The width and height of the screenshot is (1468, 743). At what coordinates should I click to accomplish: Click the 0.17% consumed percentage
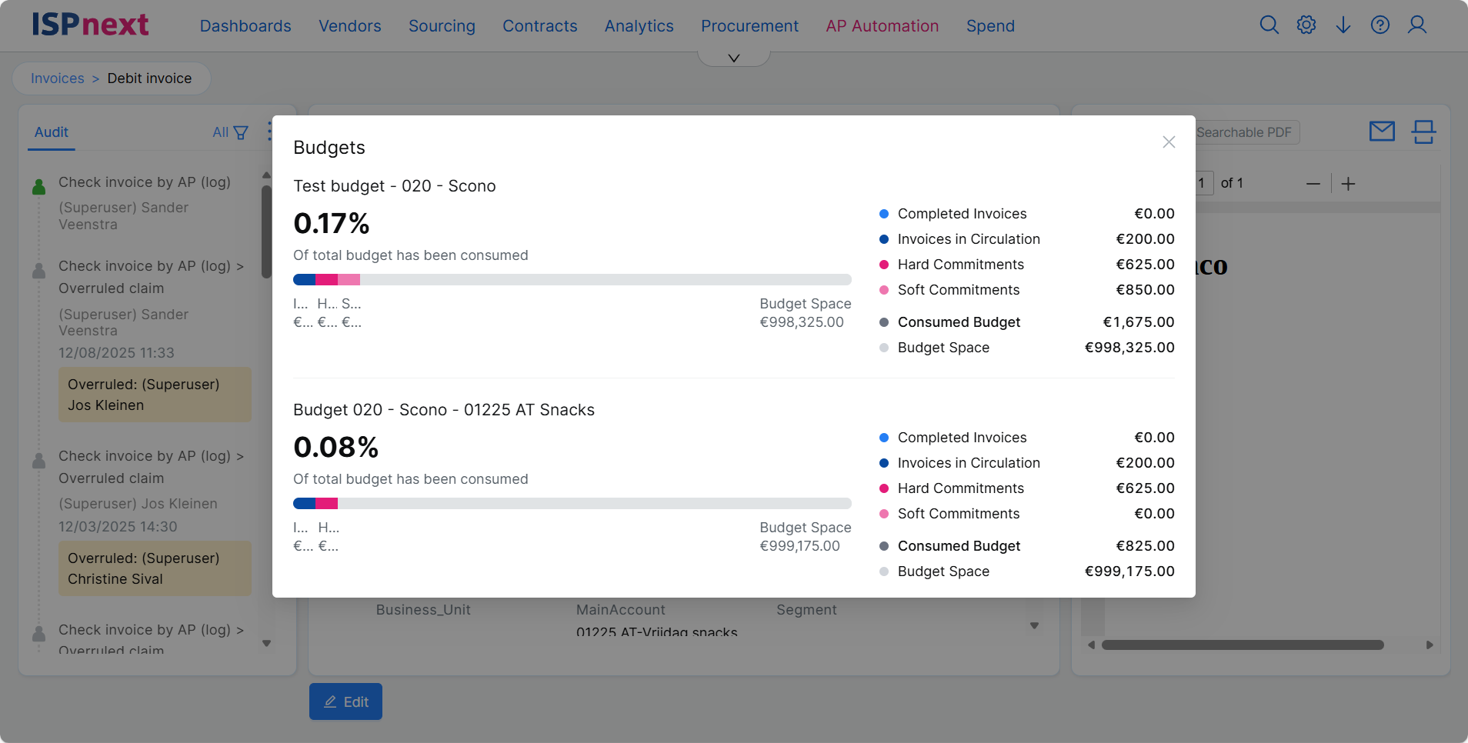[x=331, y=223]
